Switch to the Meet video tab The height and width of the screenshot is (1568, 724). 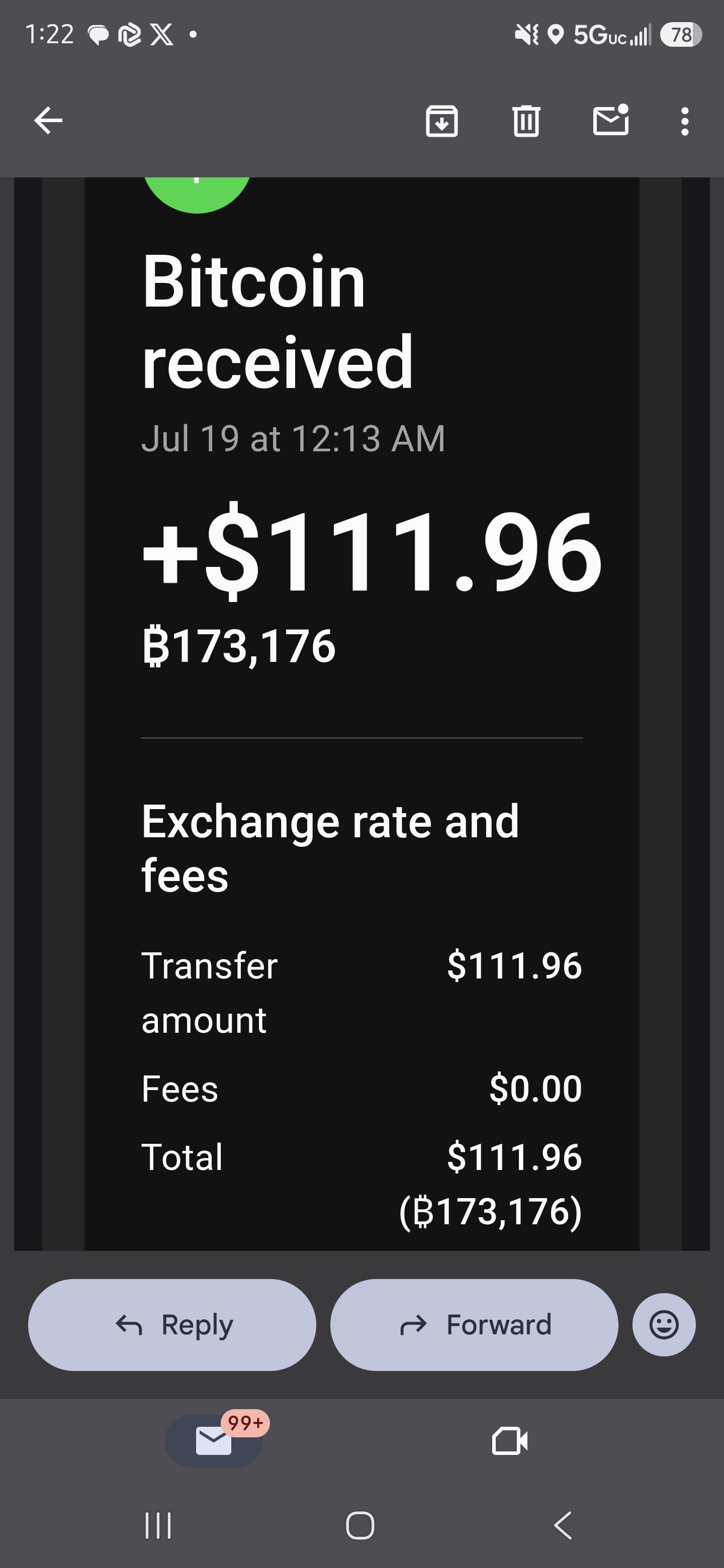[510, 1441]
